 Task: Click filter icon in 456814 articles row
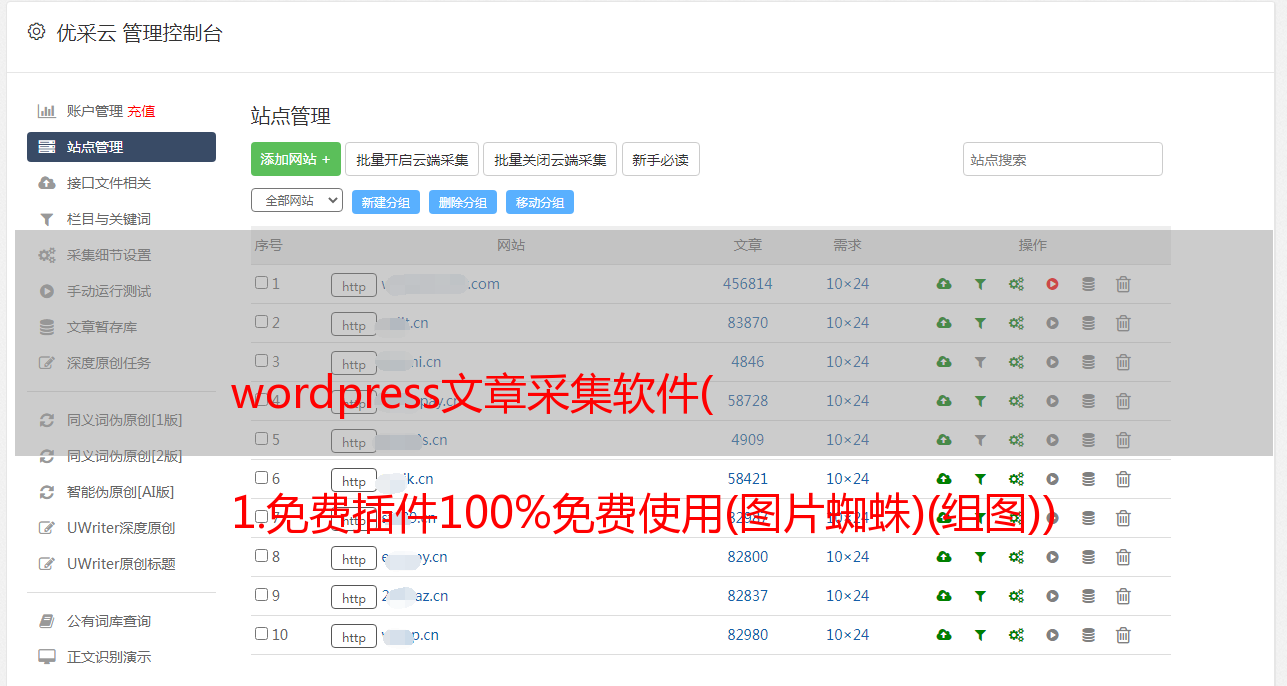(980, 284)
